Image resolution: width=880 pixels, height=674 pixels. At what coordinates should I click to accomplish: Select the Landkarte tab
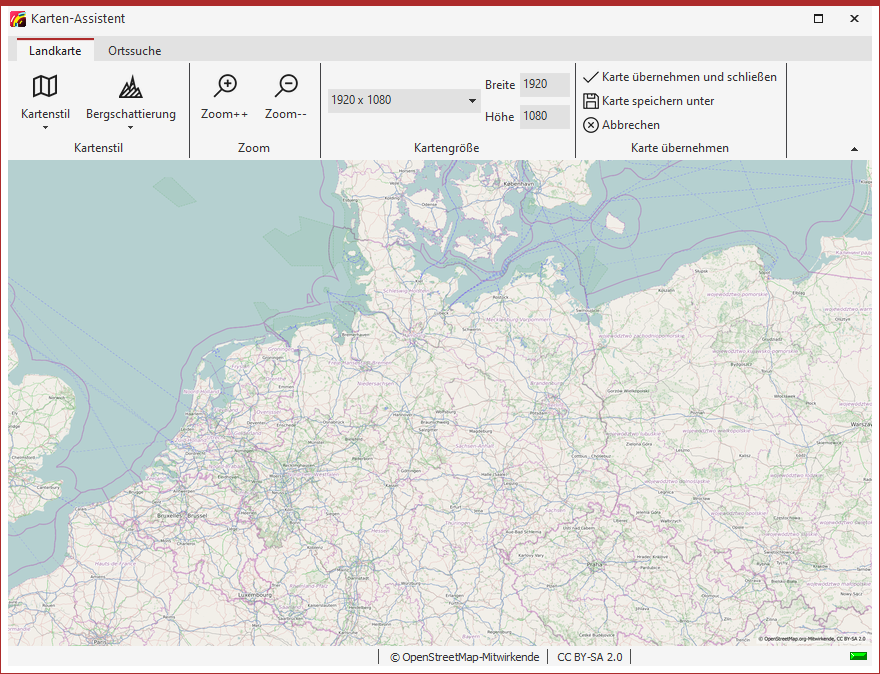point(54,50)
